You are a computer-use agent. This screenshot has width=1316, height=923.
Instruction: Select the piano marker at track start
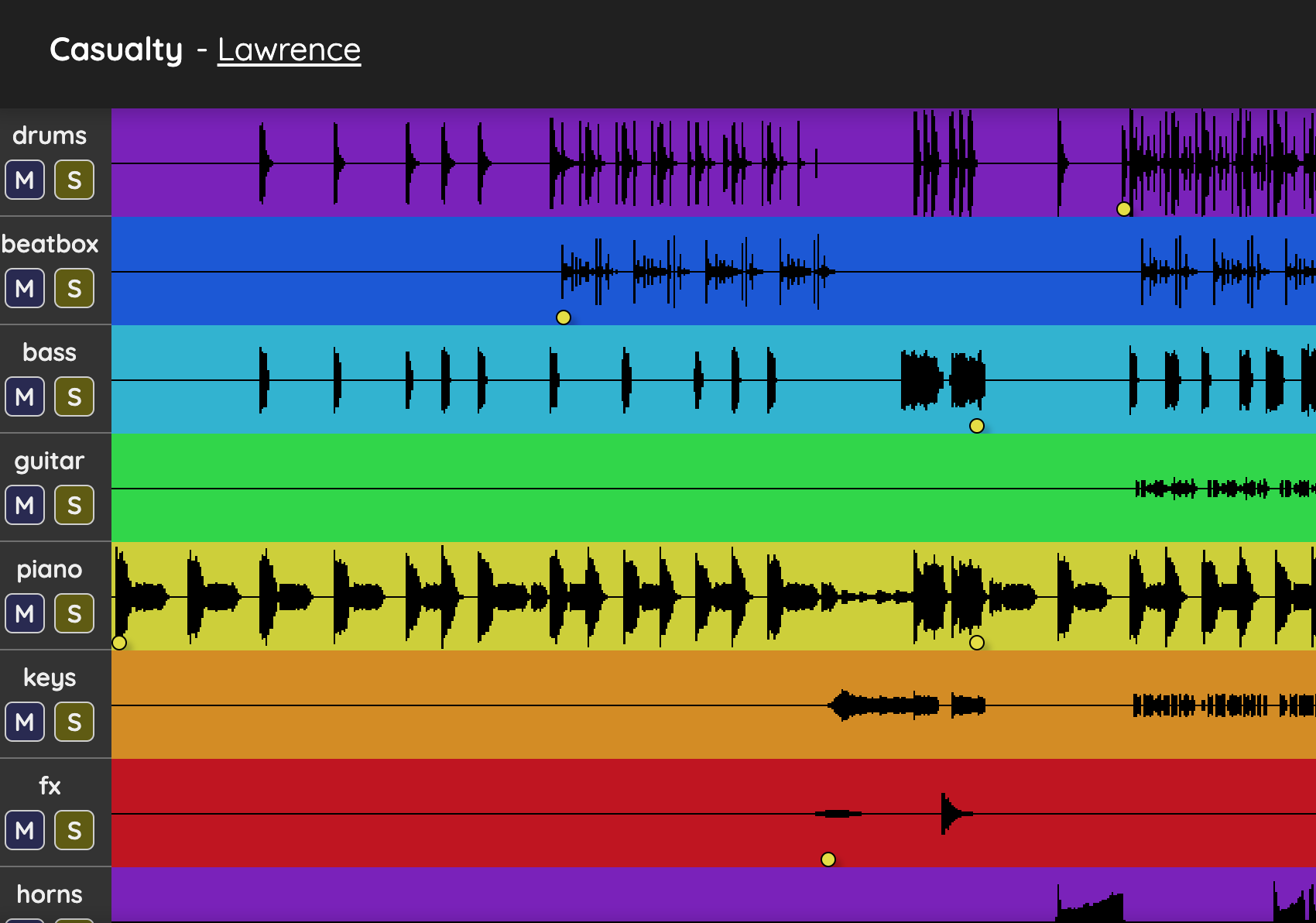(x=119, y=643)
